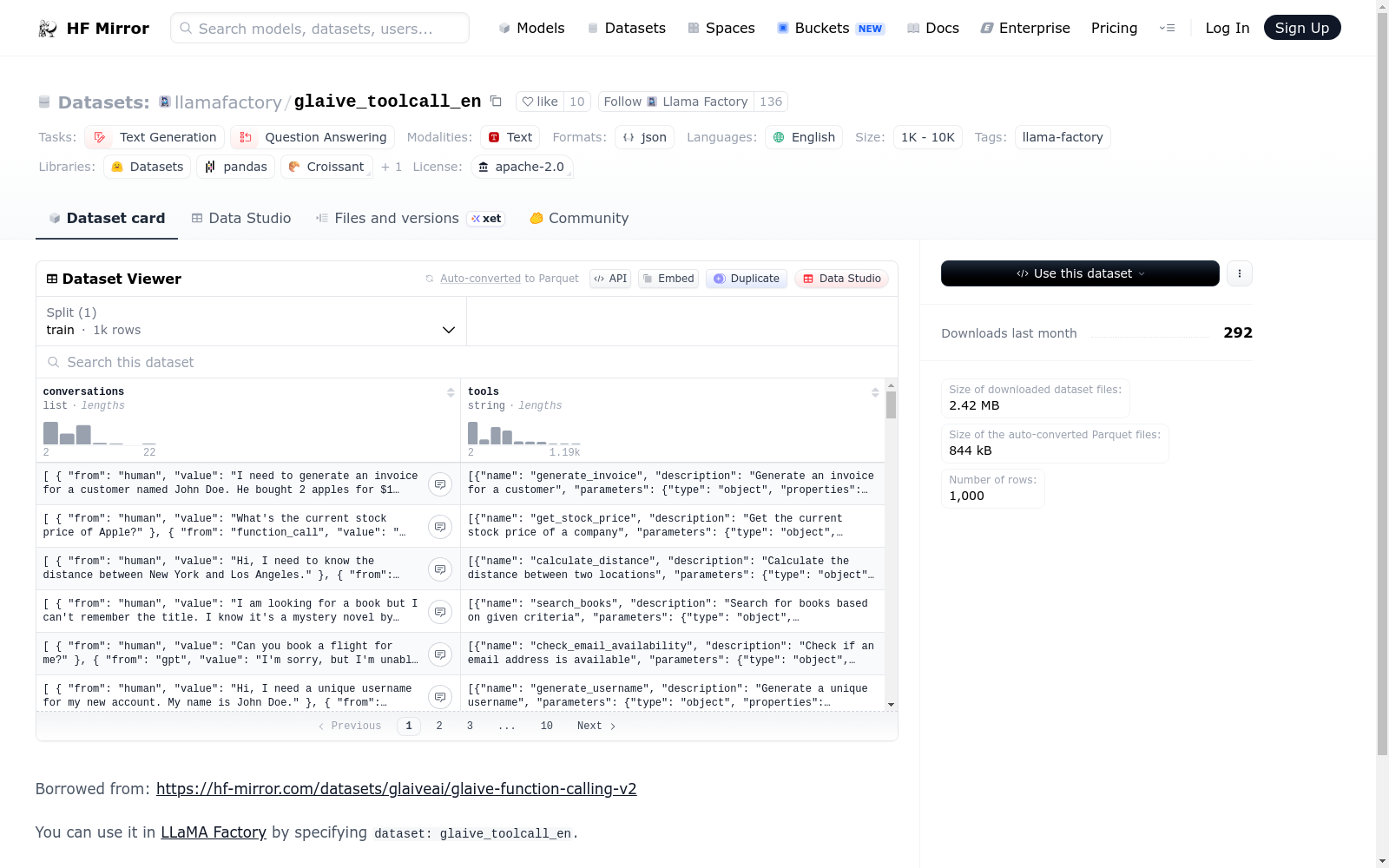Open the Data Studio button in viewer header
Viewport: 1389px width, 868px height.
tap(841, 279)
